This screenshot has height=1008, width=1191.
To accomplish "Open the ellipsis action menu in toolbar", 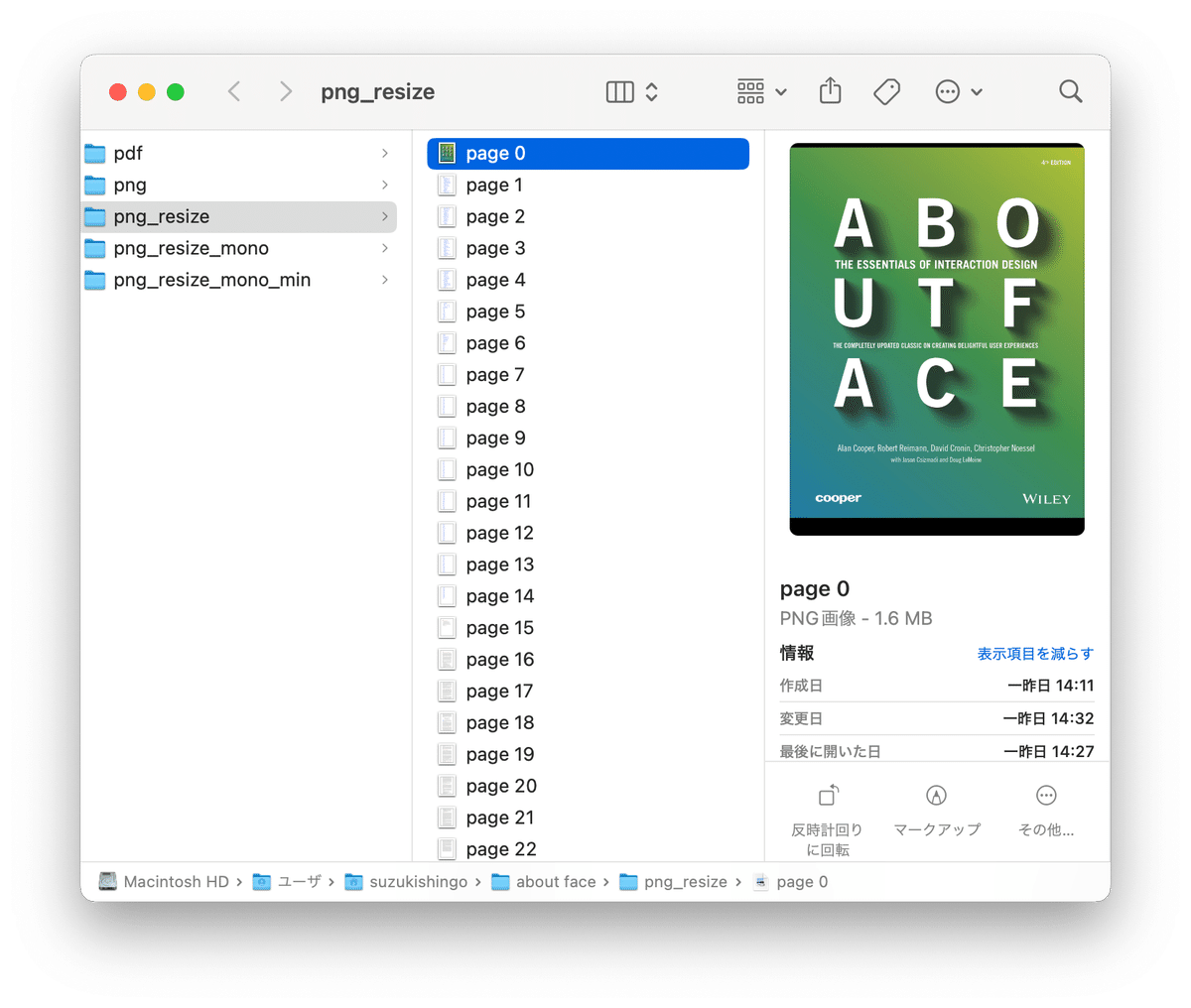I will 959,91.
